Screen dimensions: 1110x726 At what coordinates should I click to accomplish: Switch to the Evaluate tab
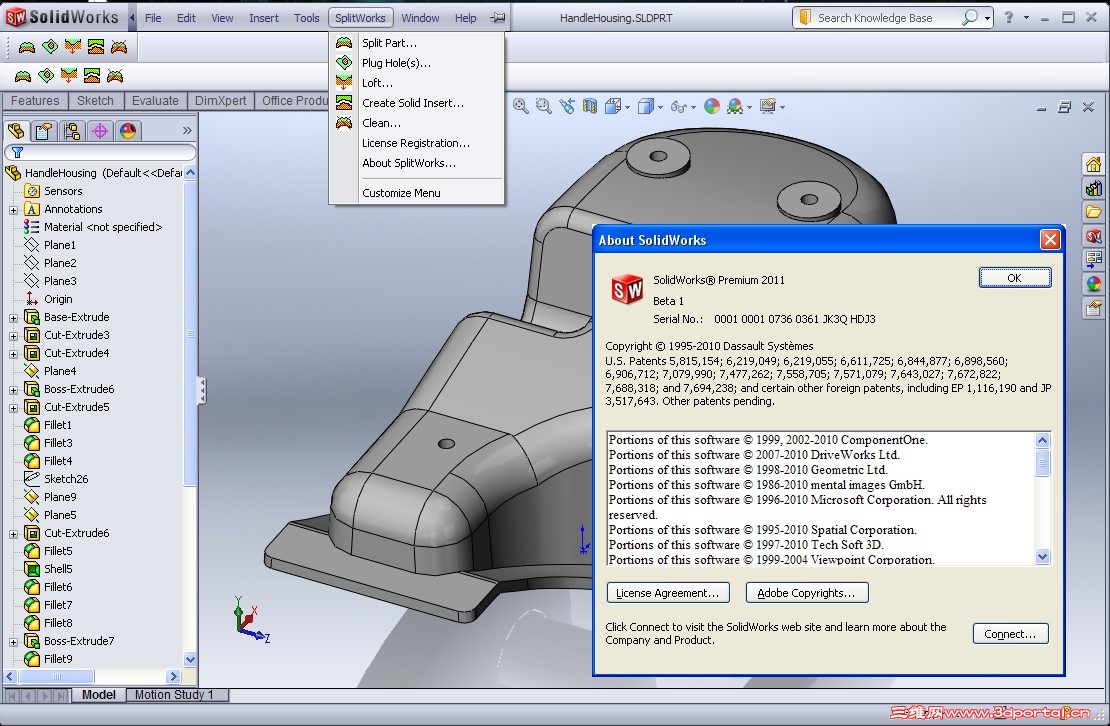(155, 100)
